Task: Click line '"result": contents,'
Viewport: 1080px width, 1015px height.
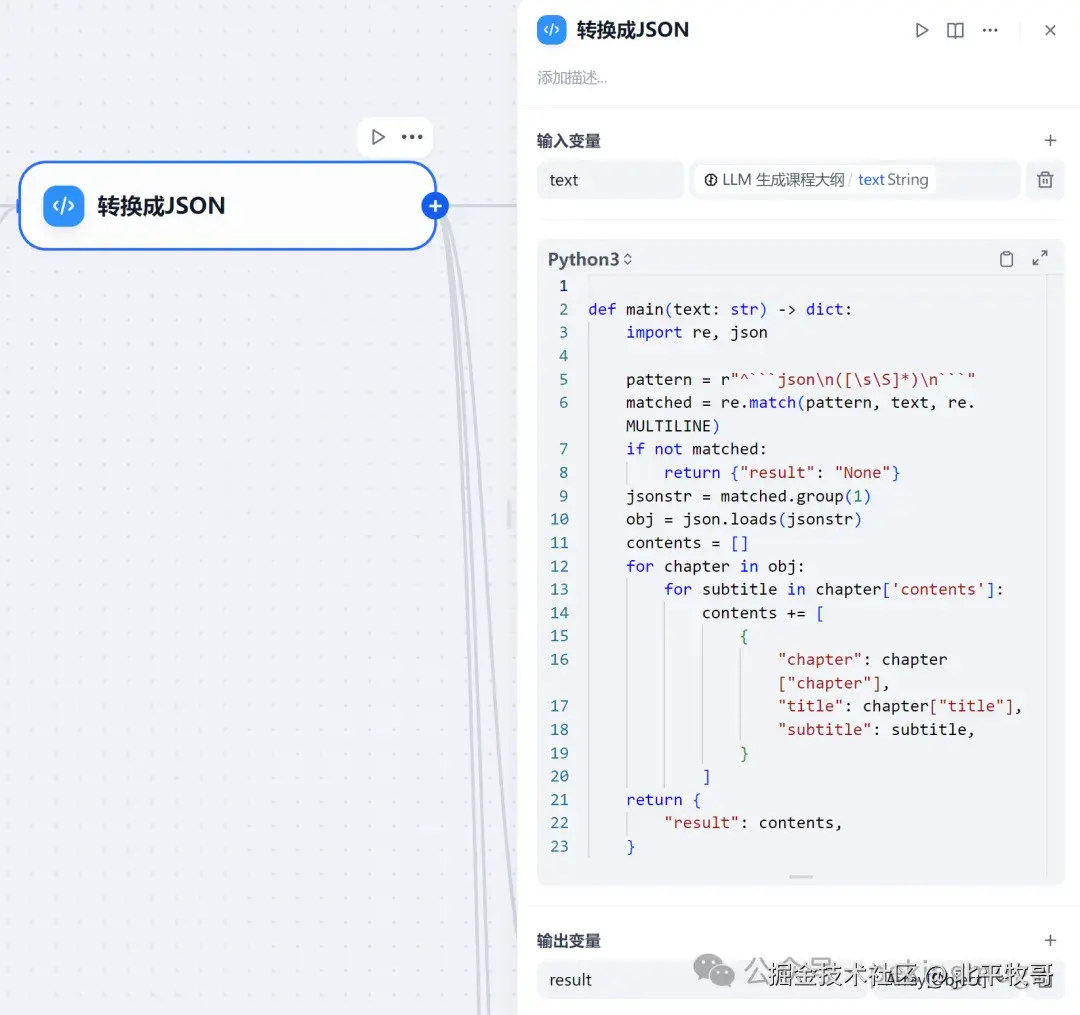Action: [x=753, y=822]
